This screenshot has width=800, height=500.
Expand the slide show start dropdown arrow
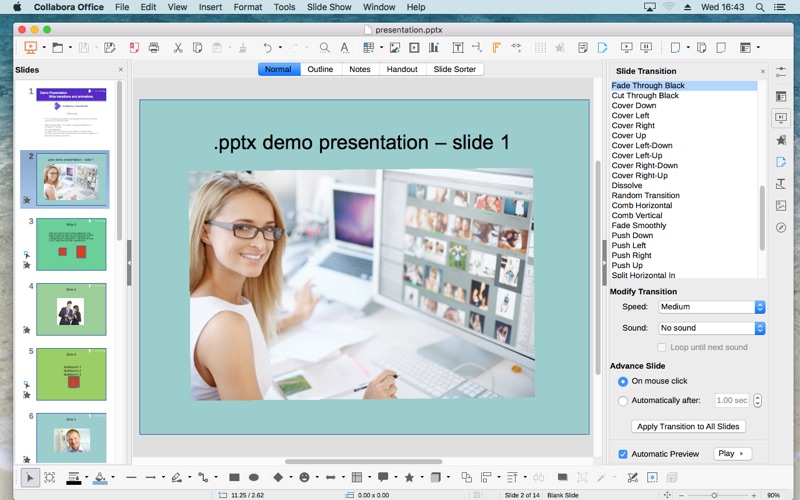coord(44,47)
